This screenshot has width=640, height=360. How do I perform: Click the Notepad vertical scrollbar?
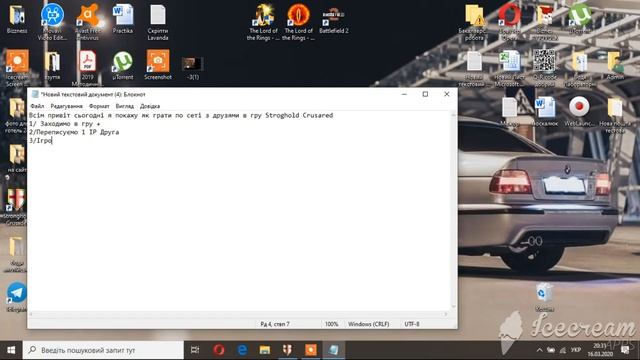(x=453, y=211)
